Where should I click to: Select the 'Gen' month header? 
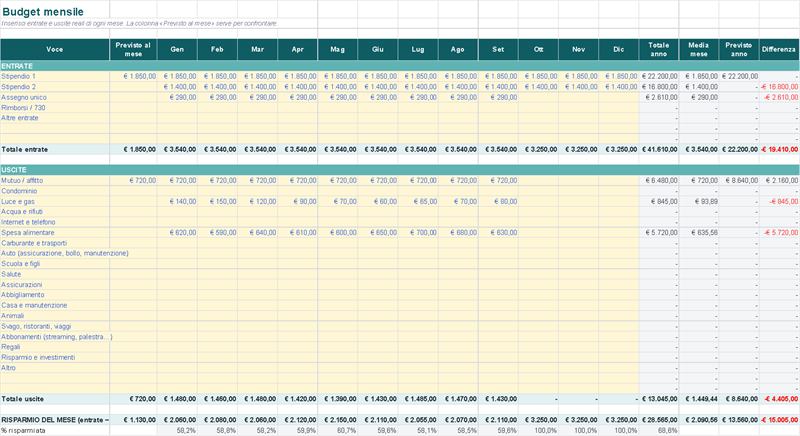point(177,49)
